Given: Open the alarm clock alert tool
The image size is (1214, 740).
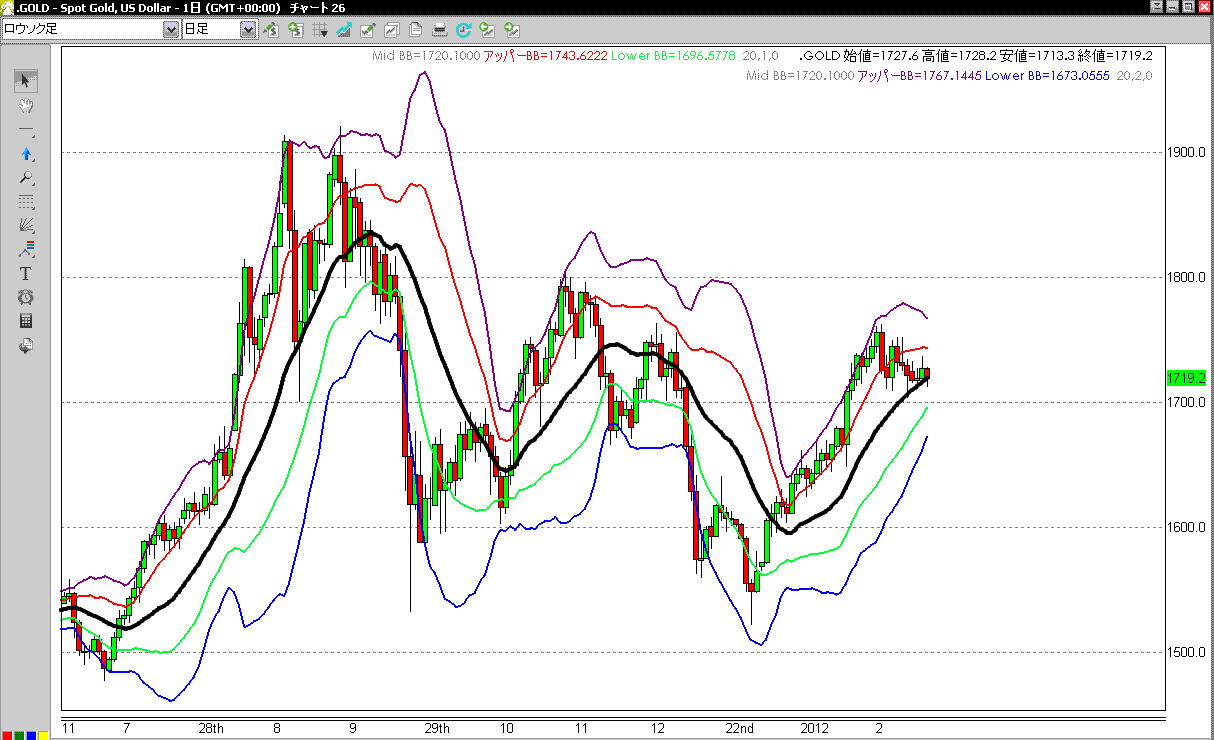Looking at the screenshot, I should [26, 297].
